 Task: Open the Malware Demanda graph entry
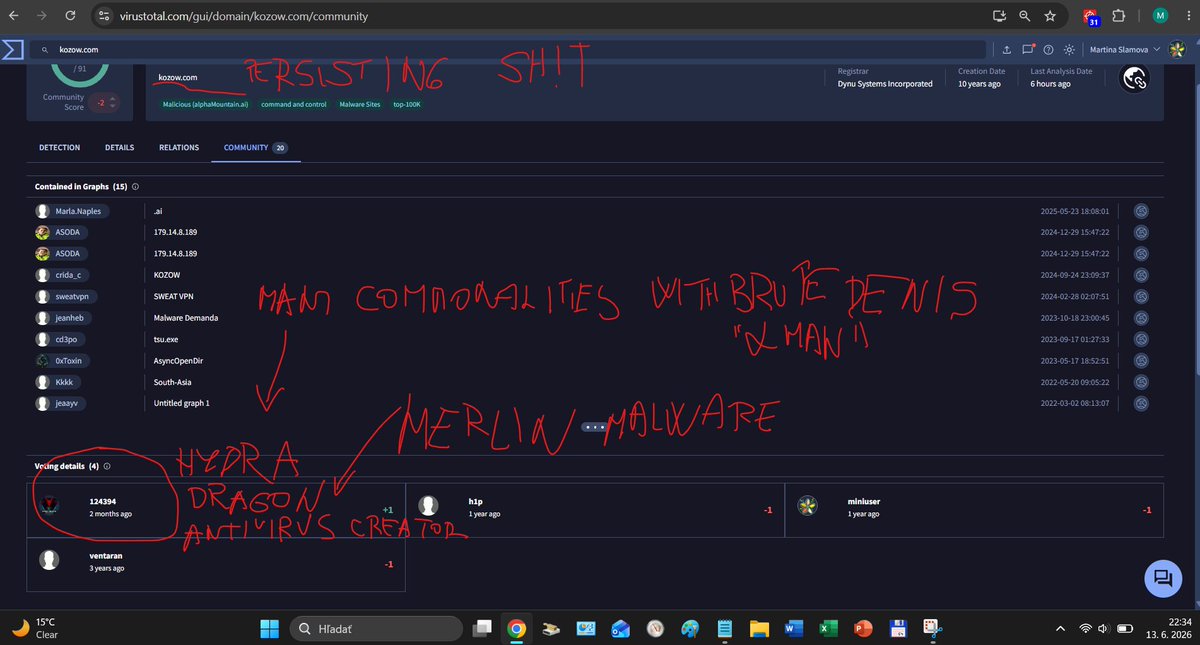pyautogui.click(x=185, y=318)
